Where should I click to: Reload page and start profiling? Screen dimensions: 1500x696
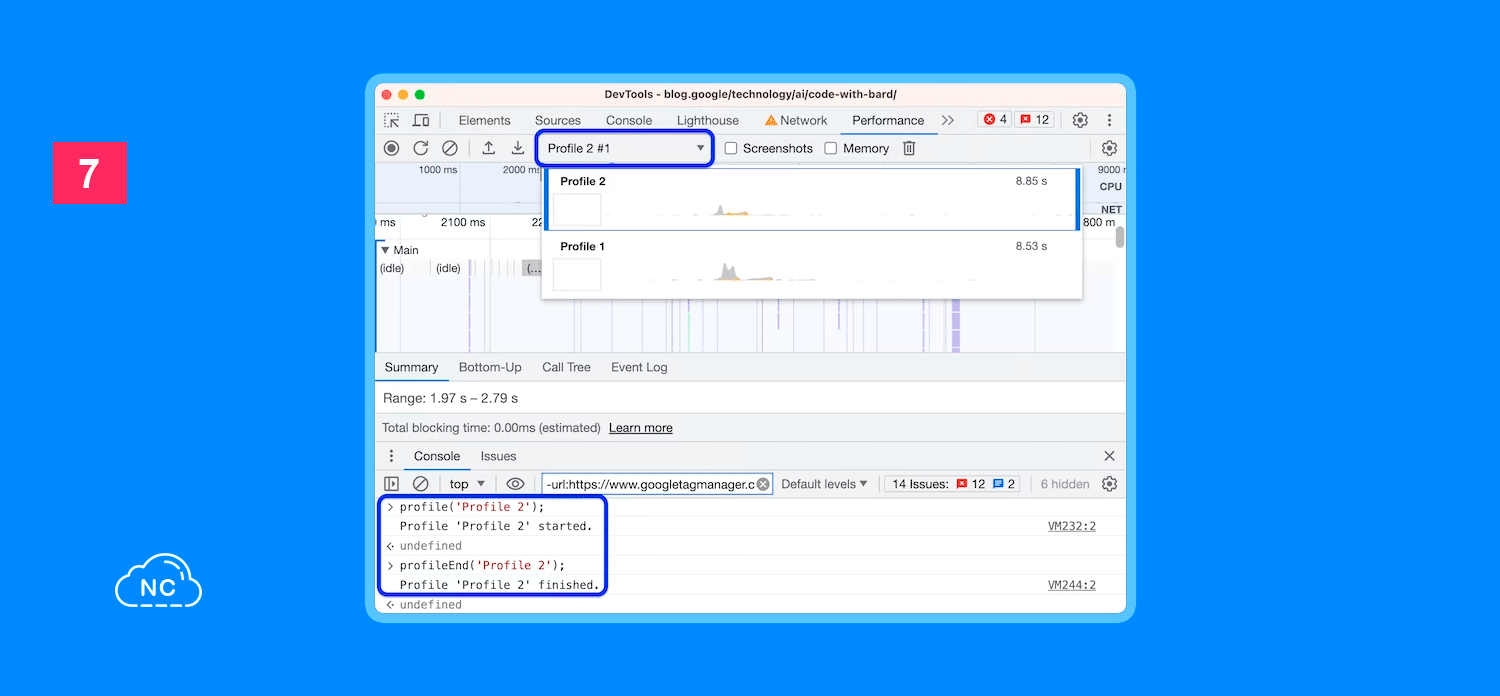click(x=421, y=148)
